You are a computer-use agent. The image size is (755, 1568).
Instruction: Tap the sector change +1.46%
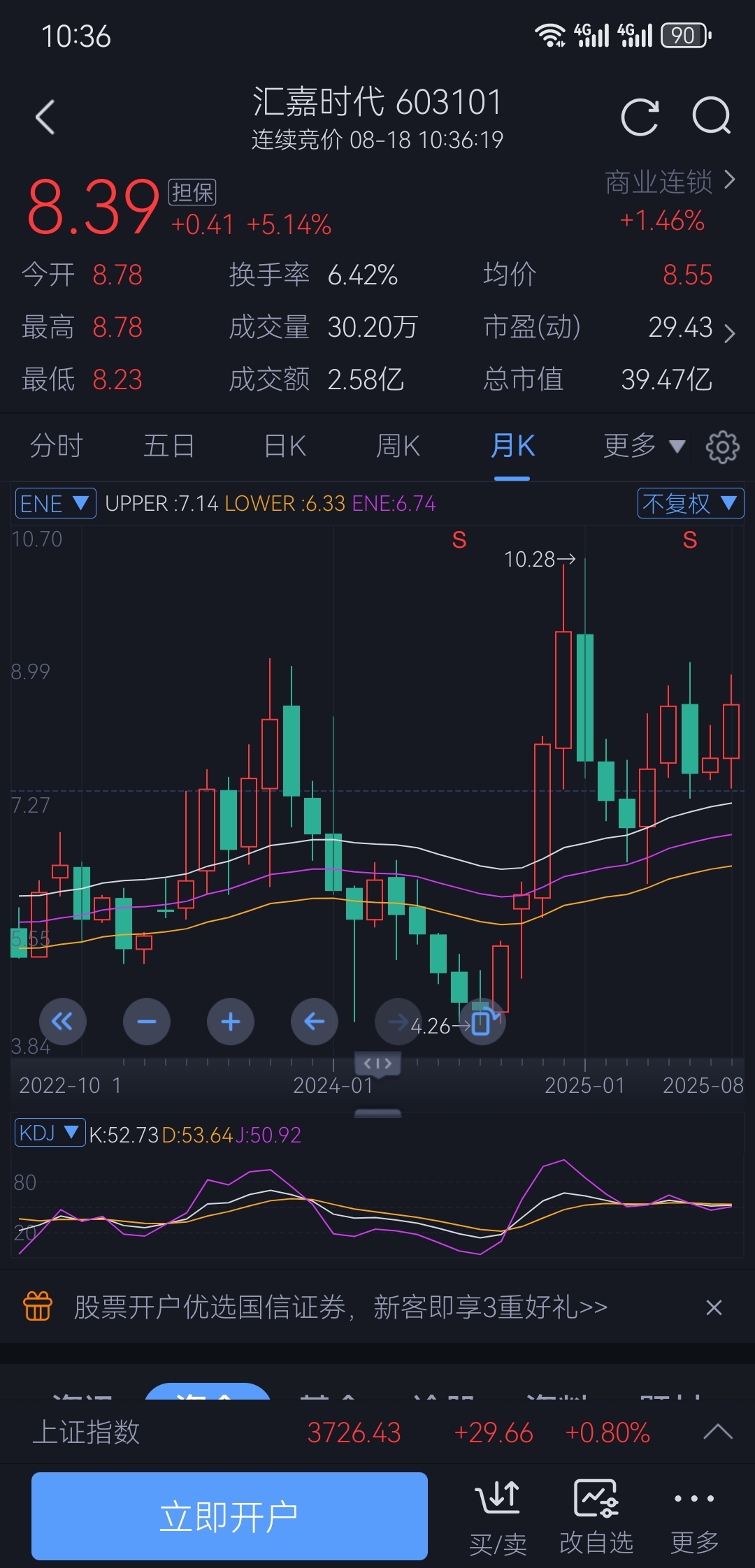pos(662,221)
